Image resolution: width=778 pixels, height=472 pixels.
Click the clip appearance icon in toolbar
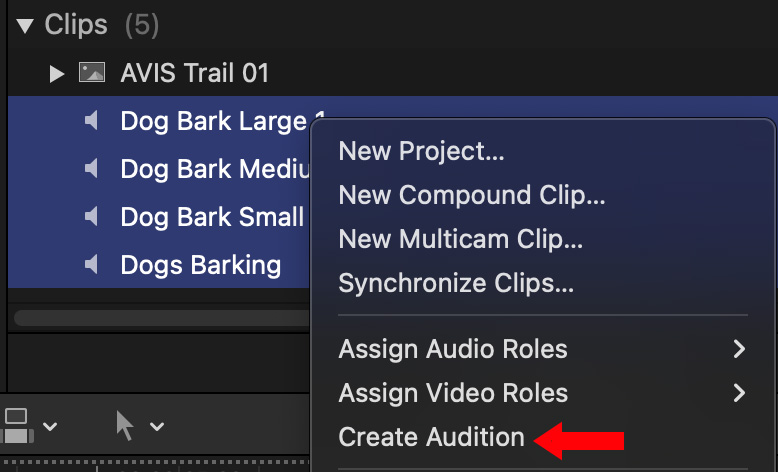[x=17, y=426]
